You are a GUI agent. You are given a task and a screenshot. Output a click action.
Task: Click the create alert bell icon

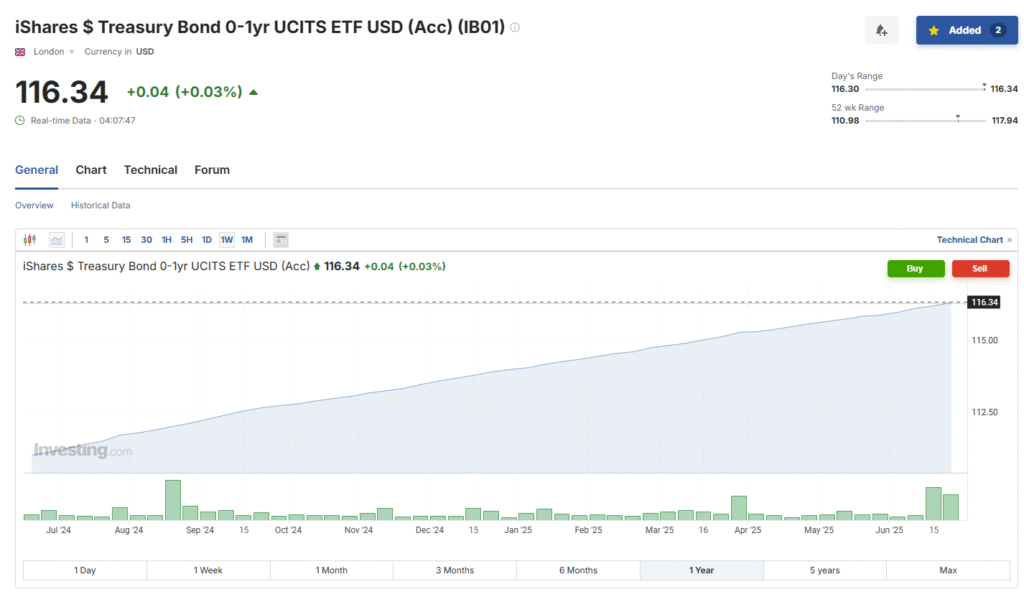(881, 31)
